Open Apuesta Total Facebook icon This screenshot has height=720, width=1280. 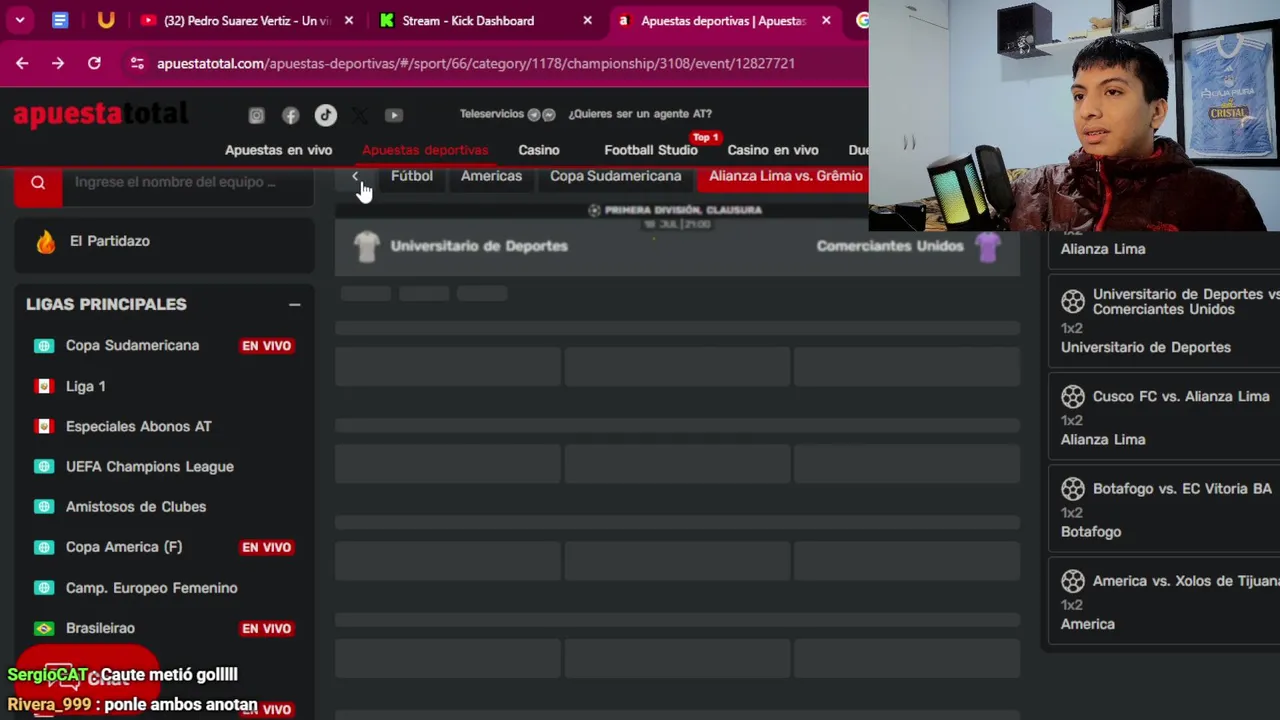290,115
